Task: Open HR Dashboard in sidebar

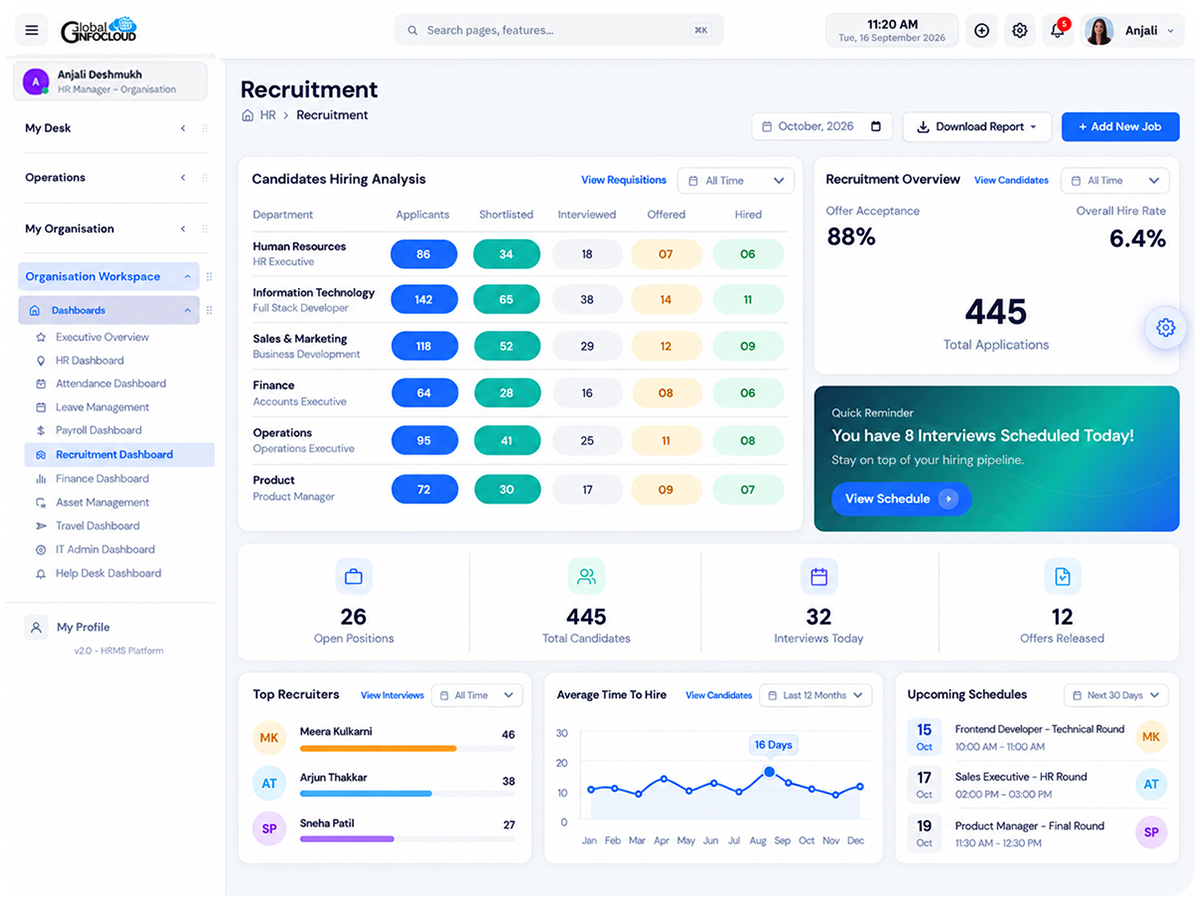Action: click(90, 360)
